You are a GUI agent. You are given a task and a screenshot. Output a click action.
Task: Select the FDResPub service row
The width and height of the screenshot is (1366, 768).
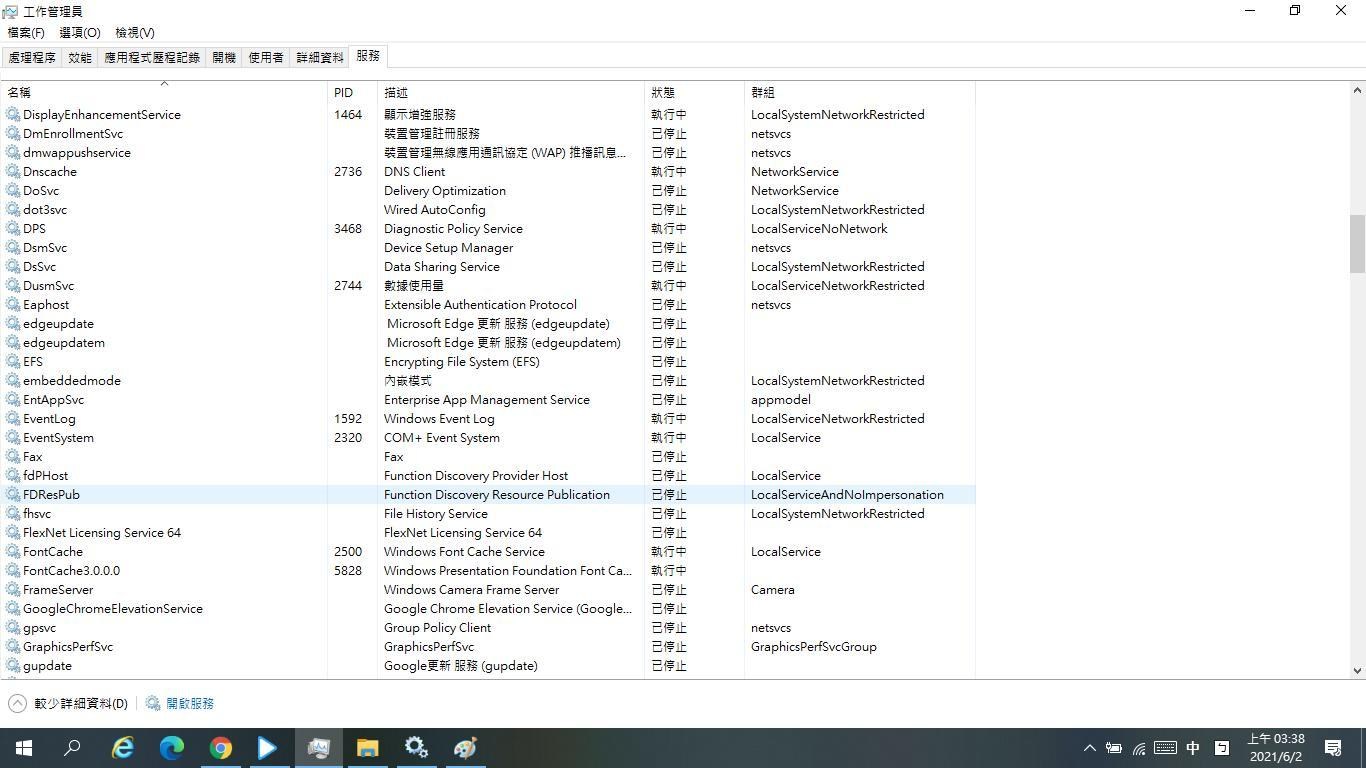coord(200,494)
